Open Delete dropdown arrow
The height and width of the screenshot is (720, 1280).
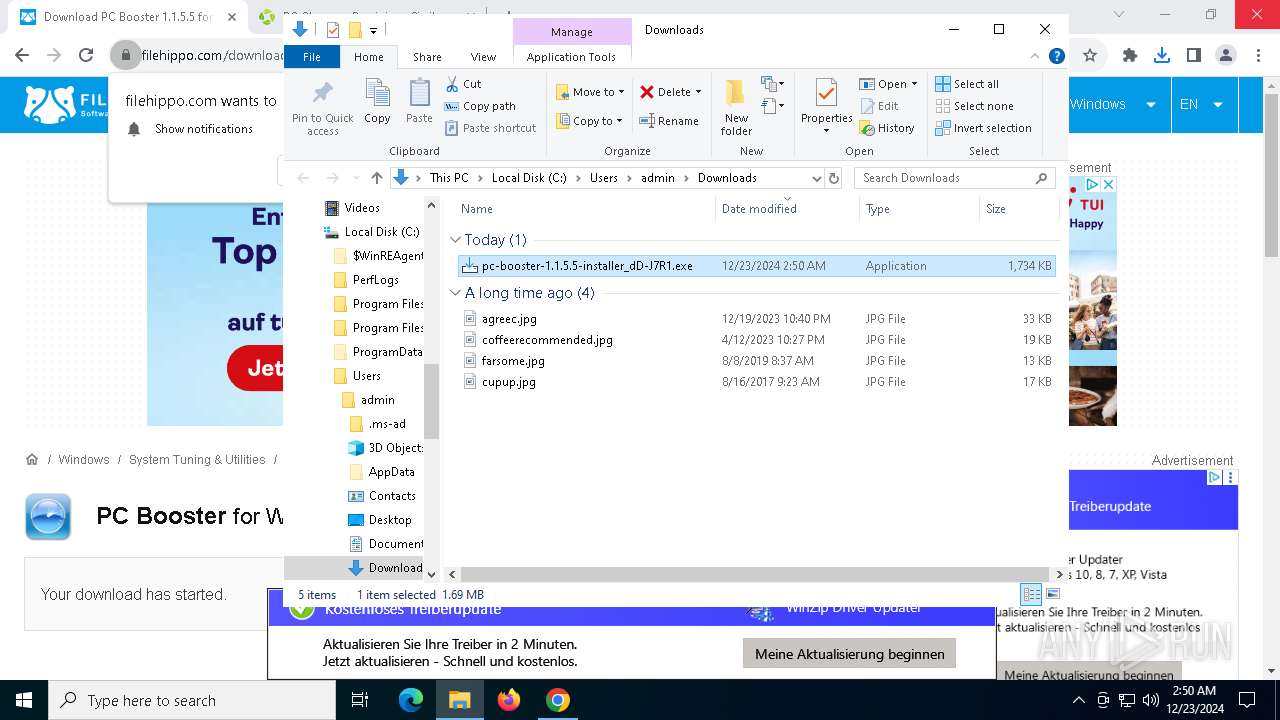[698, 92]
